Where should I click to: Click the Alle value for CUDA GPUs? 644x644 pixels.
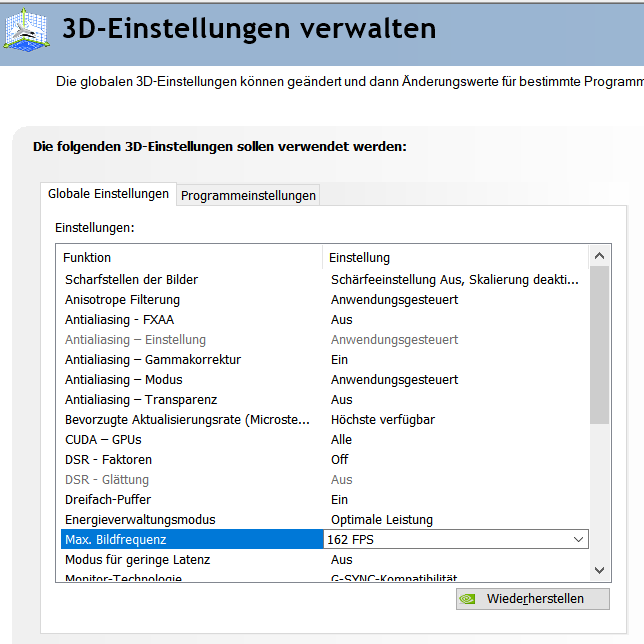pyautogui.click(x=341, y=439)
